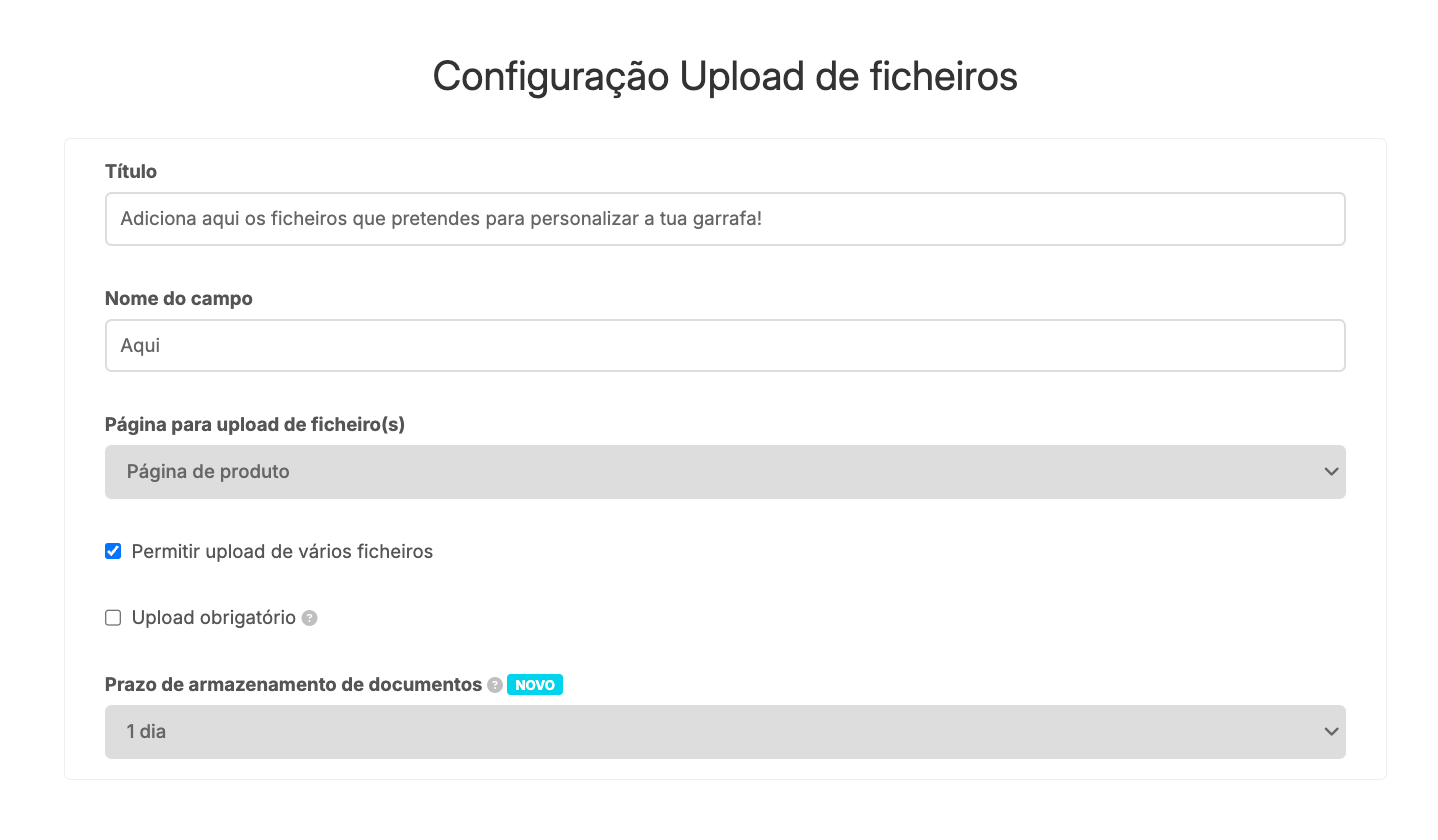
Task: Click the Nome do campo label text
Action: pos(178,298)
